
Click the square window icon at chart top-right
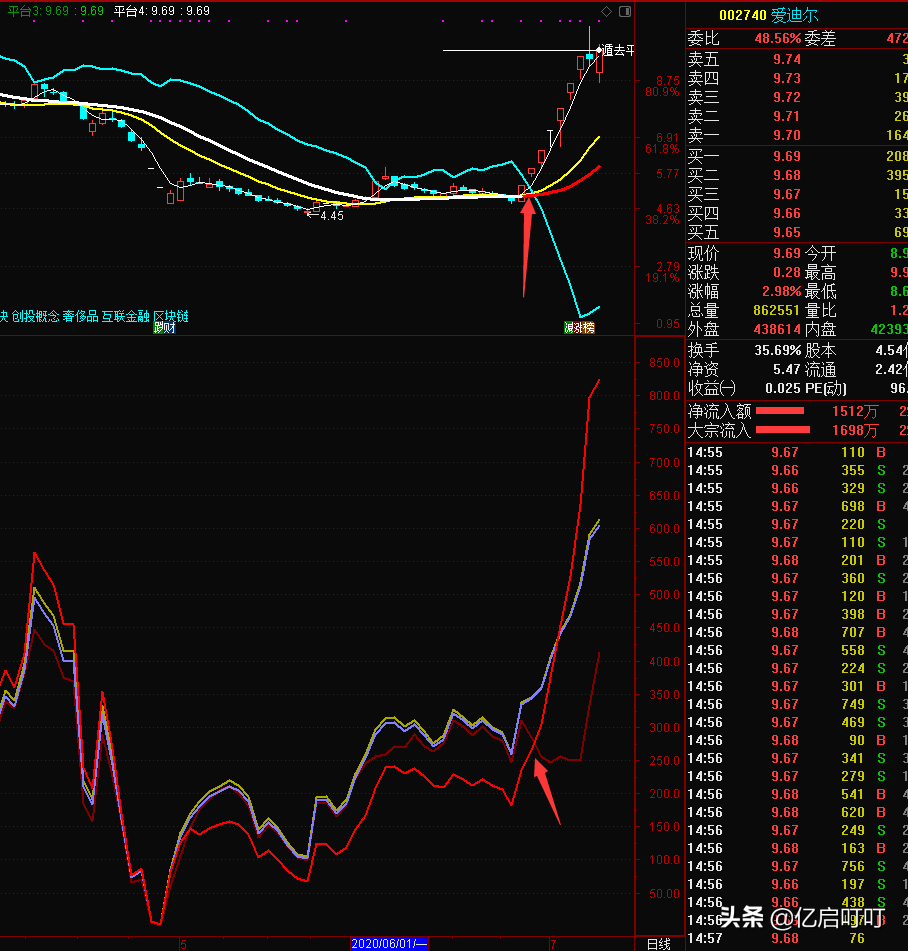pyautogui.click(x=624, y=11)
